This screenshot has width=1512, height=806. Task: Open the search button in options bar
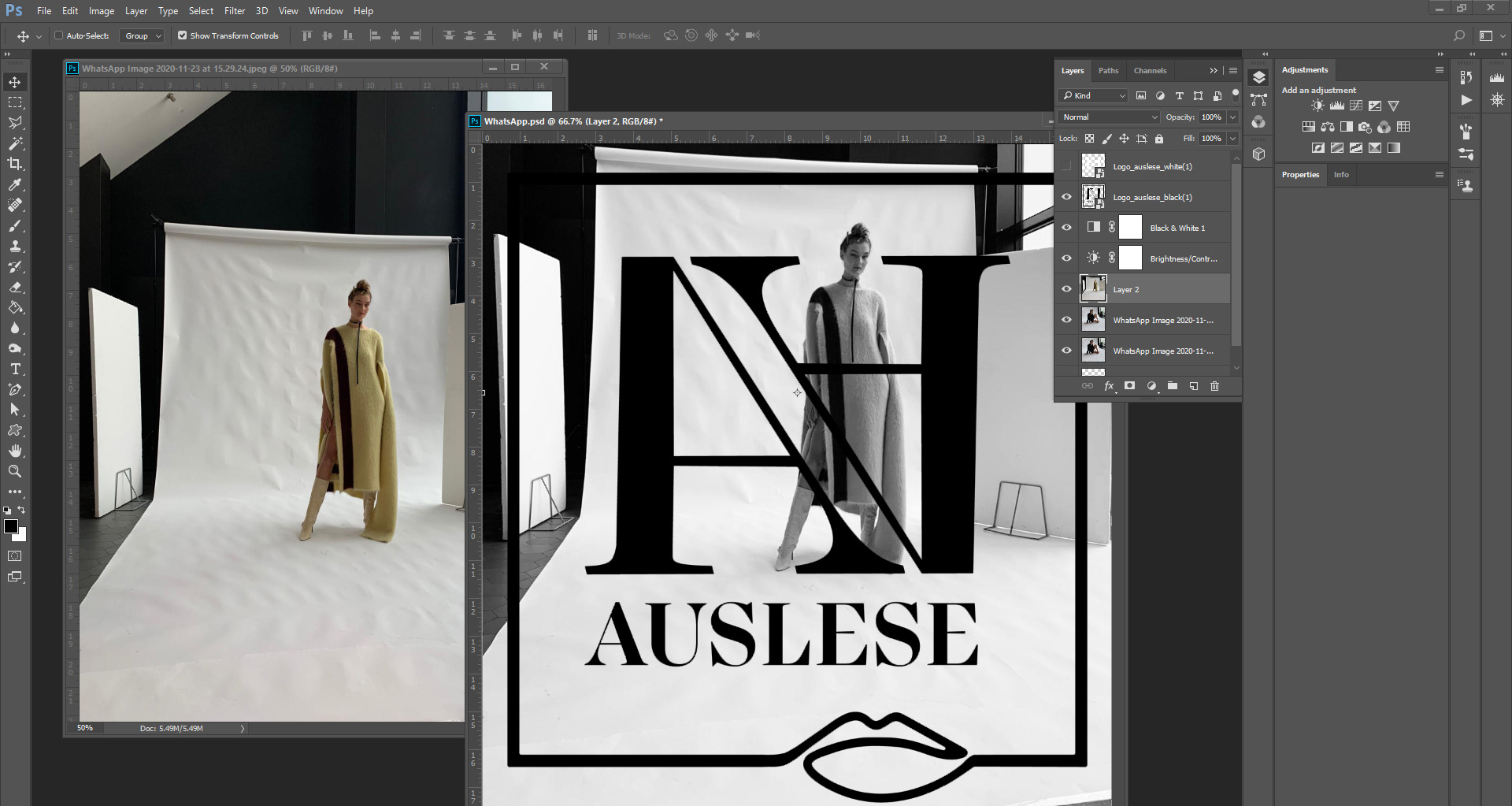coord(1458,35)
